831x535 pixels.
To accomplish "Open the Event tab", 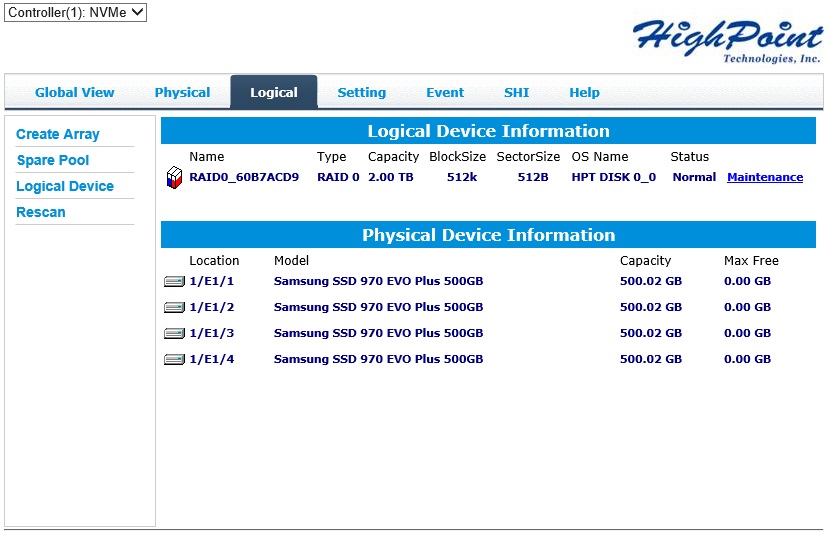I will [x=445, y=92].
